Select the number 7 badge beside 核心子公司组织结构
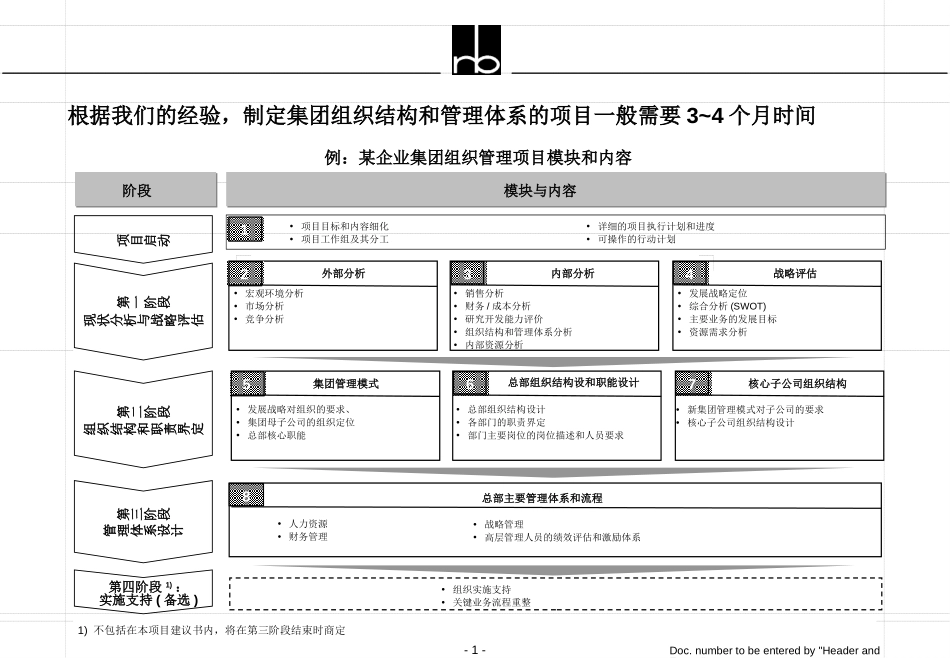 (x=693, y=384)
